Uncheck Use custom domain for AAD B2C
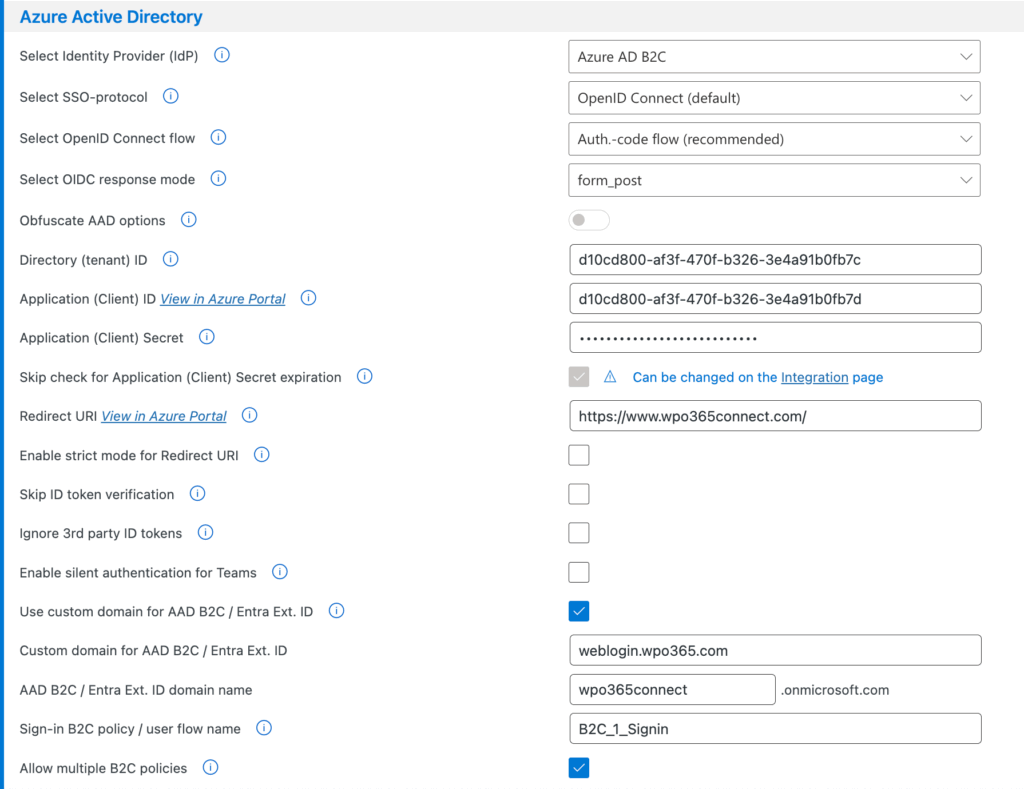1024x789 pixels. click(x=579, y=611)
